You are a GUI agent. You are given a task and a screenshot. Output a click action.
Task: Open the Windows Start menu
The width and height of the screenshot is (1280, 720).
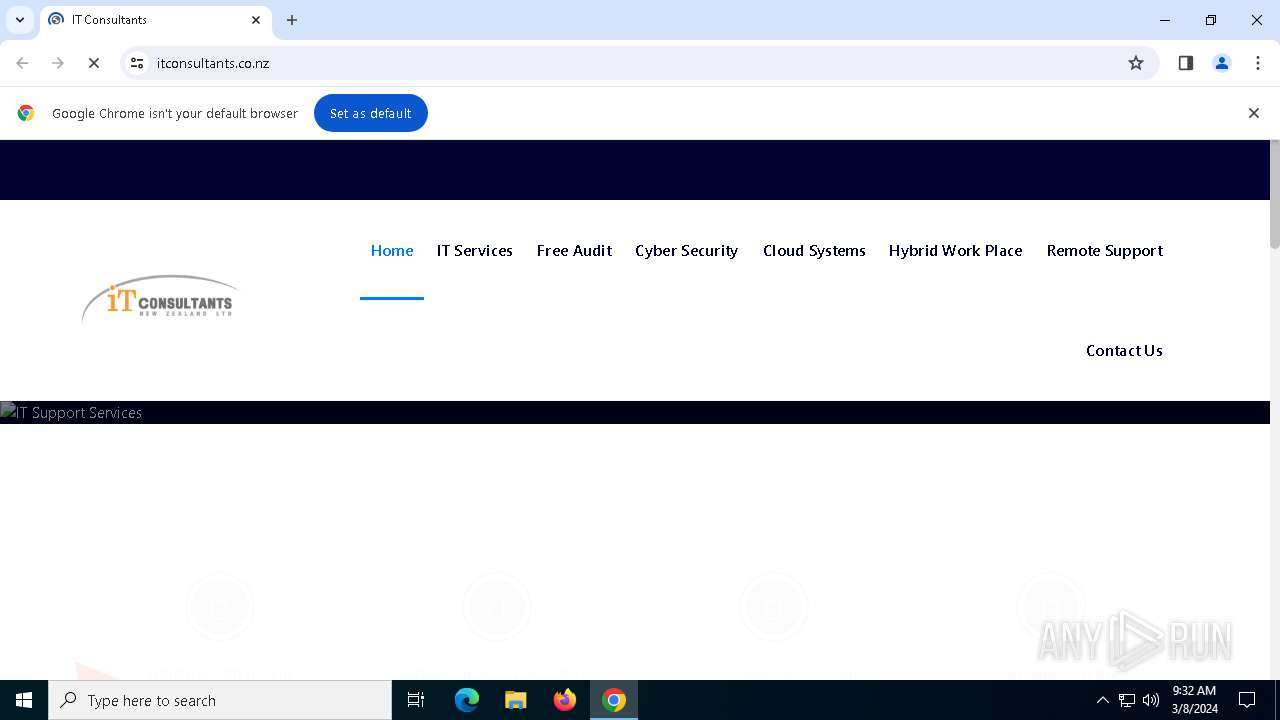click(x=24, y=700)
